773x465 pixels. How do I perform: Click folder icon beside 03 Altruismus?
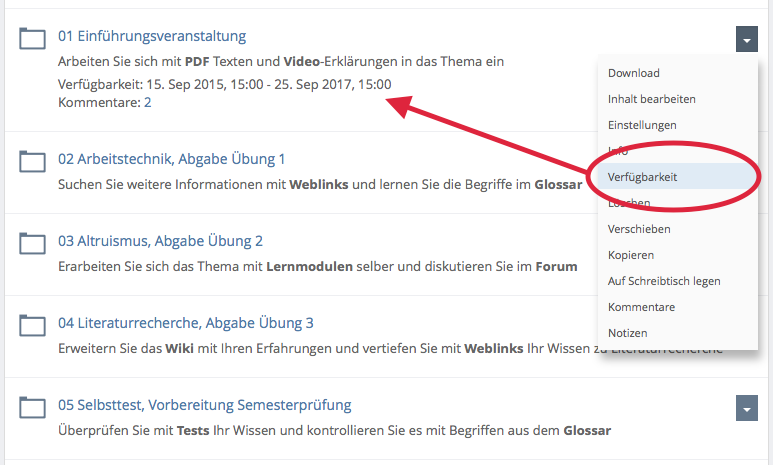click(33, 242)
